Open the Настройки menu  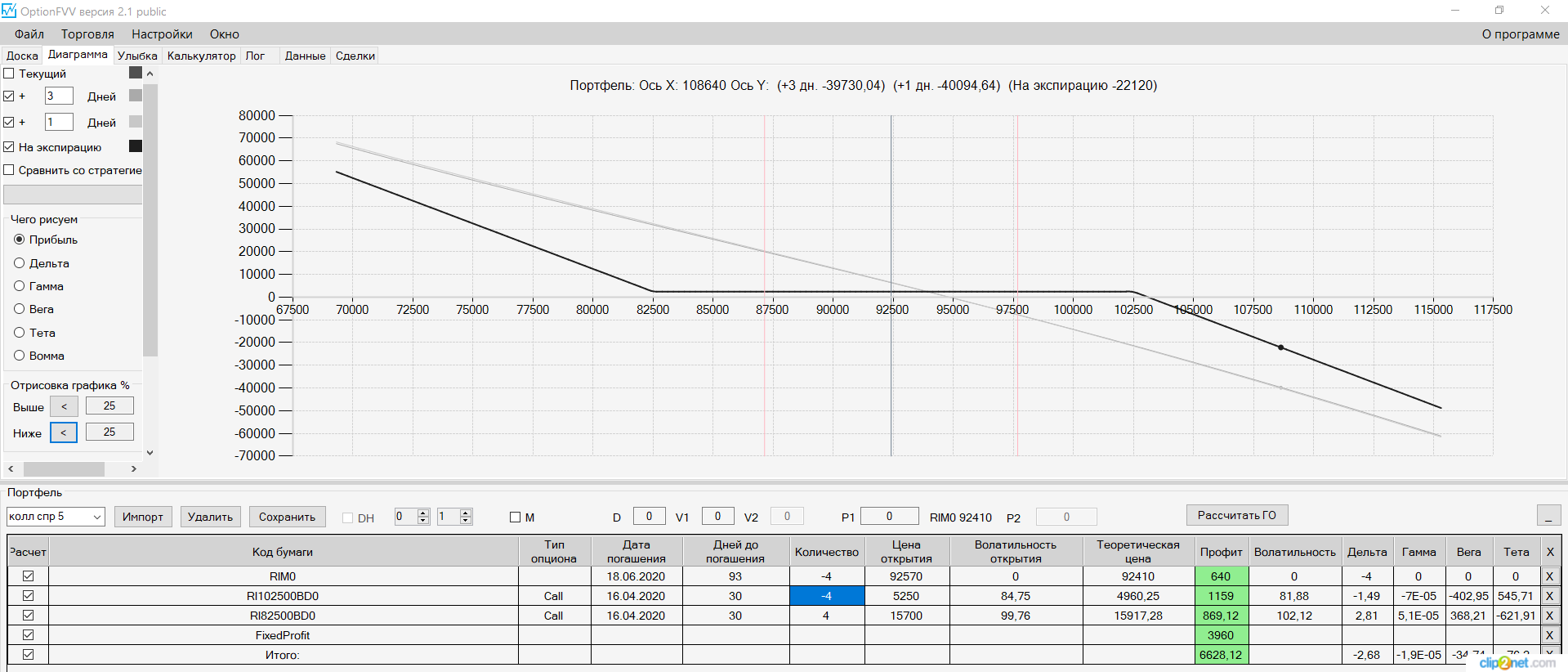162,34
